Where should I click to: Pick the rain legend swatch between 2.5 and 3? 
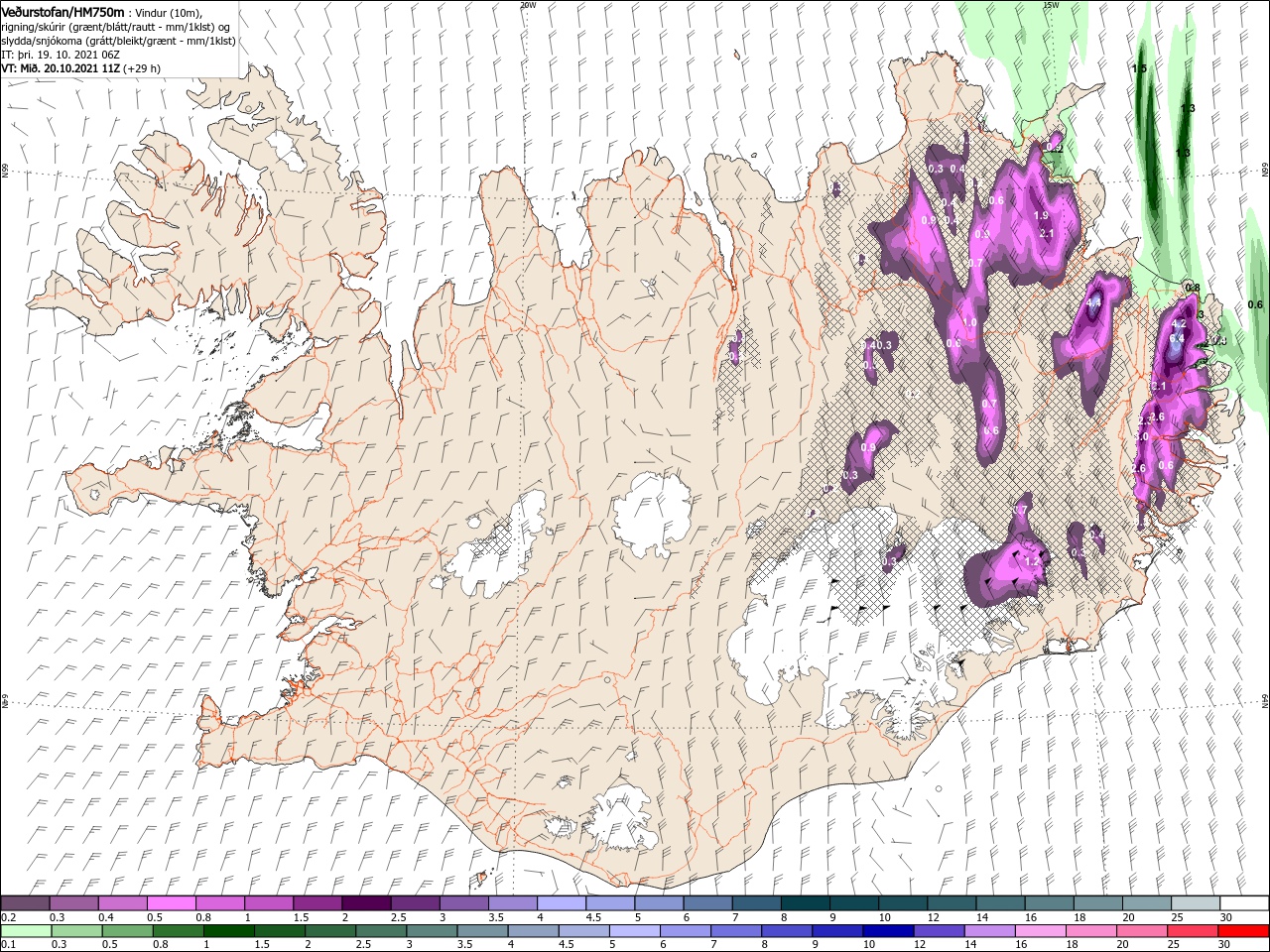[x=380, y=931]
